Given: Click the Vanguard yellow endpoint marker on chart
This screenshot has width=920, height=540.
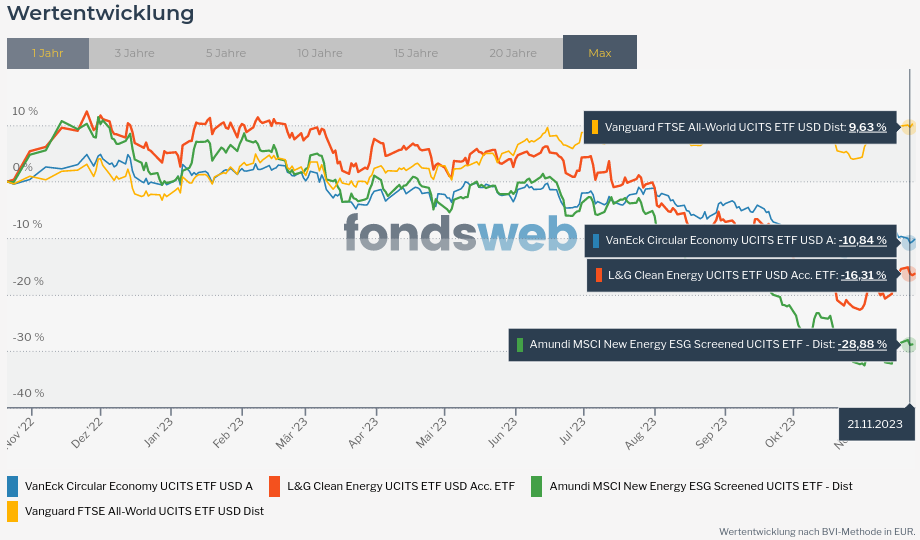Looking at the screenshot, I should [x=909, y=127].
